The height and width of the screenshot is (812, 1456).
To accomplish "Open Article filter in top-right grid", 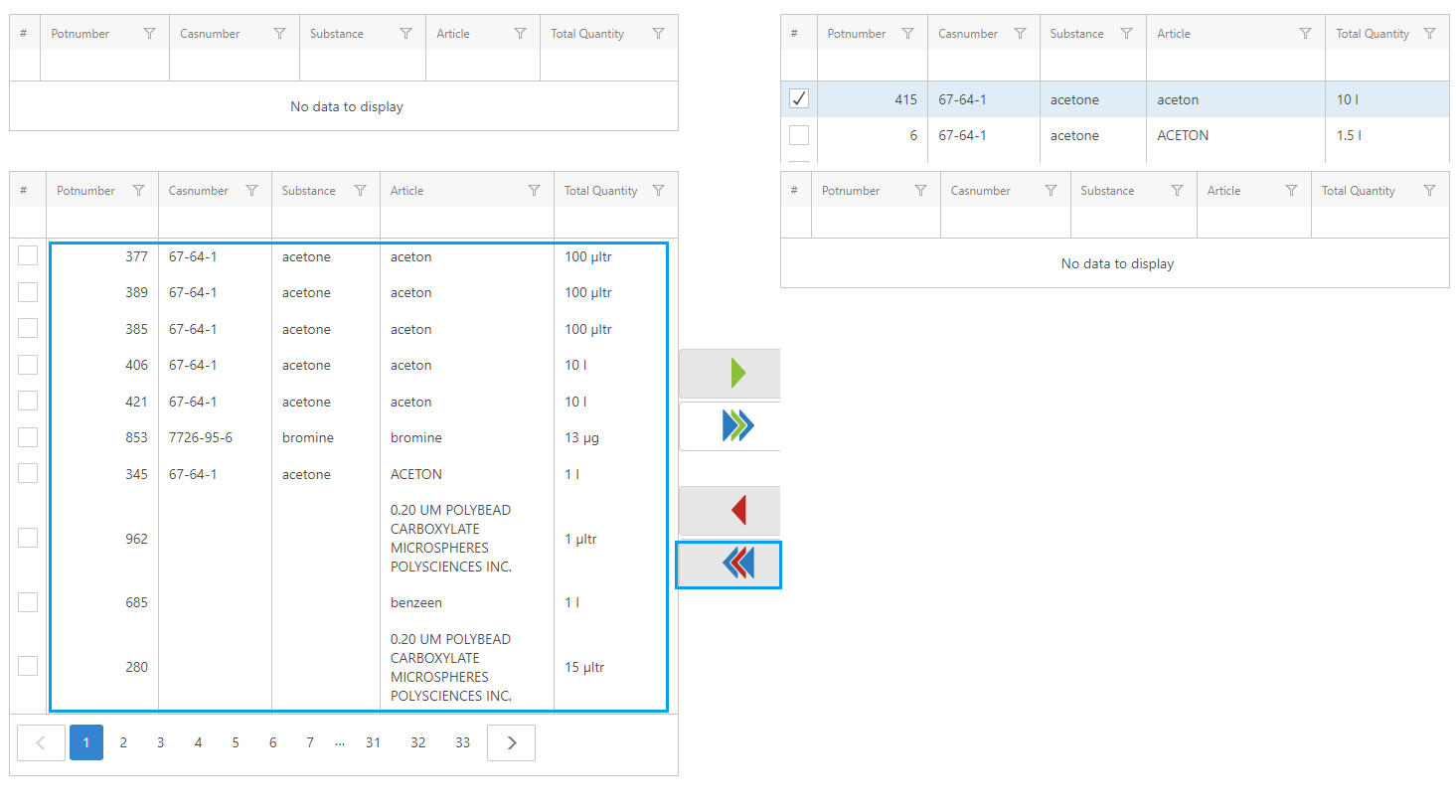I will [x=1305, y=34].
